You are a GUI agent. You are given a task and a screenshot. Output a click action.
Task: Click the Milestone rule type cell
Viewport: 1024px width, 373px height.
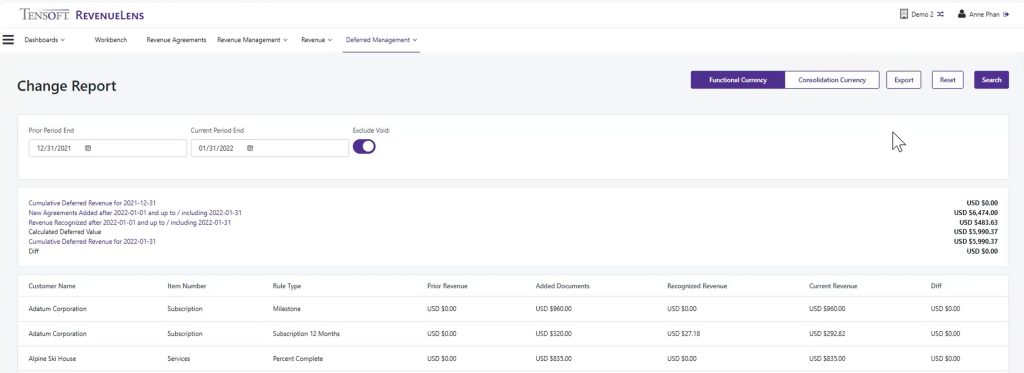[x=287, y=309]
